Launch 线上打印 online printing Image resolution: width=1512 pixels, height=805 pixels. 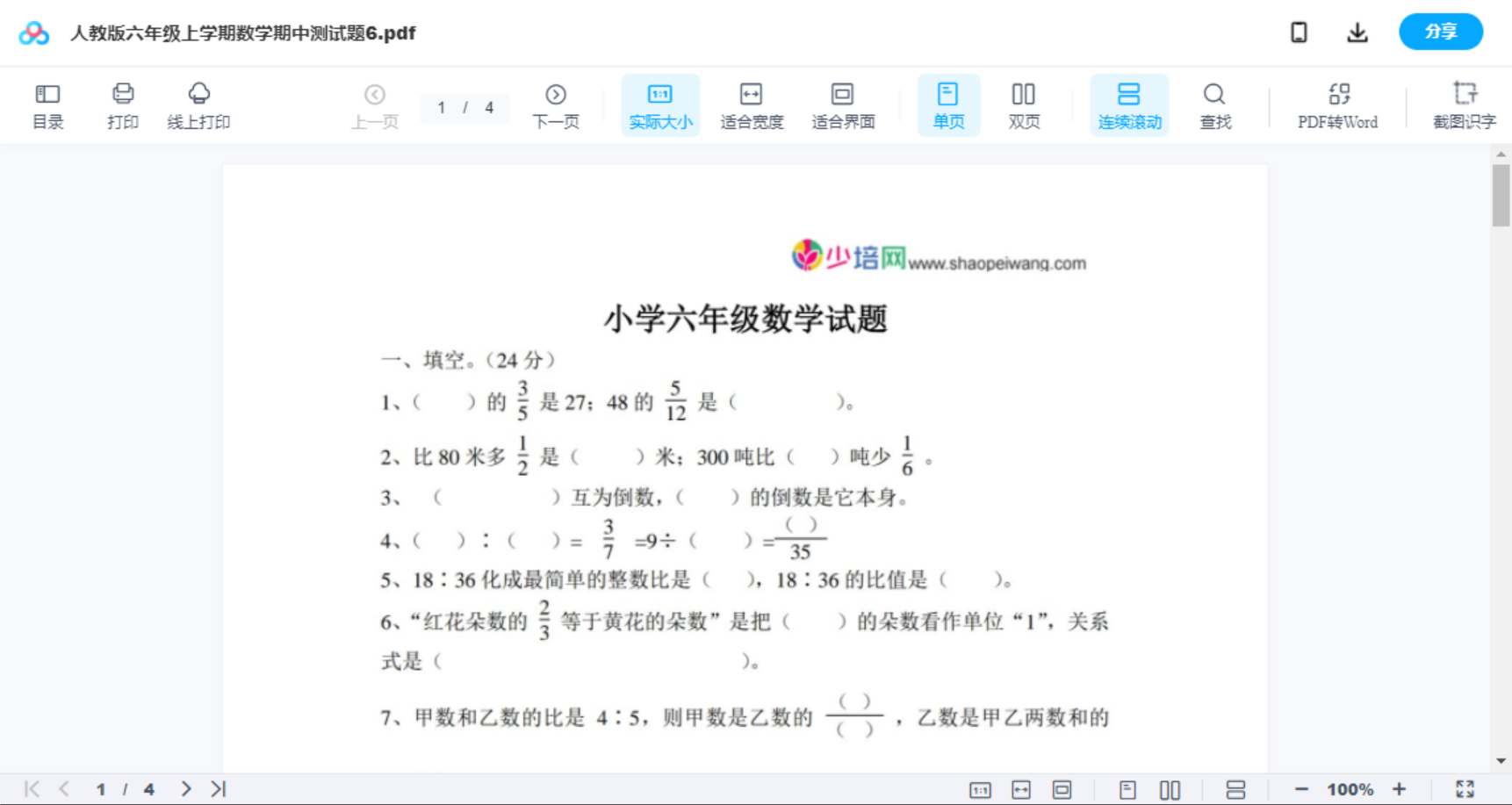click(199, 104)
